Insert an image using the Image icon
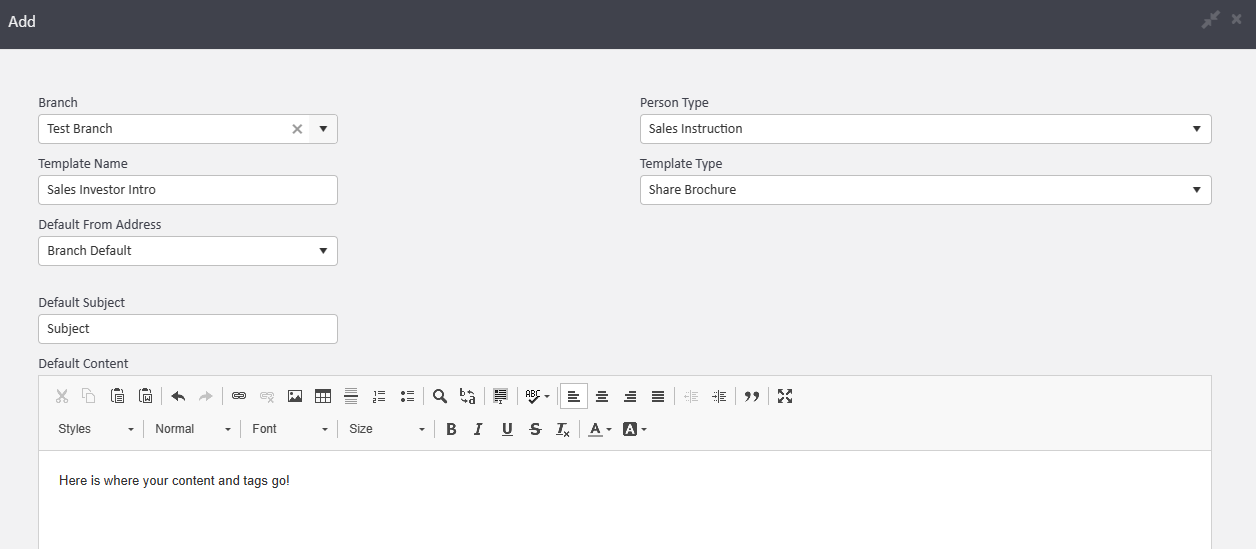Viewport: 1256px width, 549px height. pos(295,396)
